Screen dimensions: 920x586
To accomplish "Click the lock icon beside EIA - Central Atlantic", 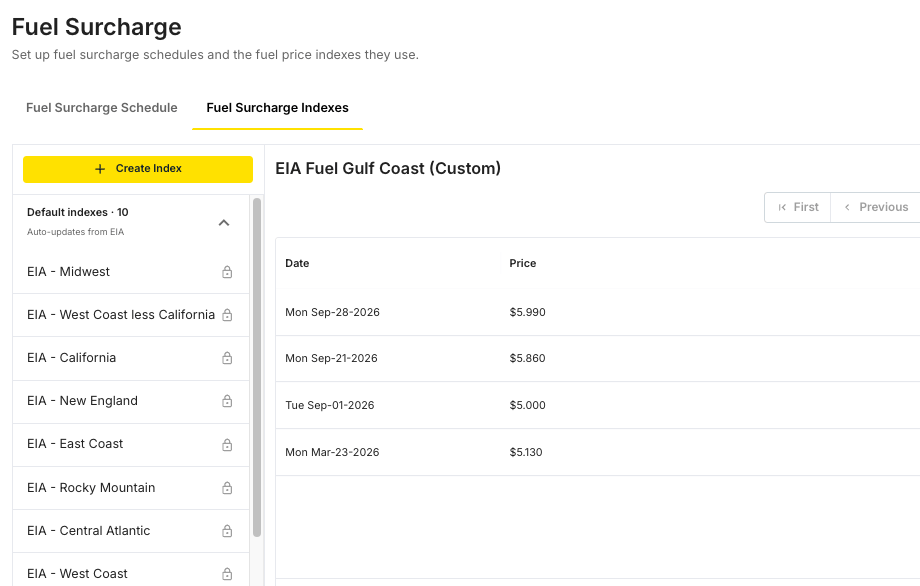I will pos(227,530).
